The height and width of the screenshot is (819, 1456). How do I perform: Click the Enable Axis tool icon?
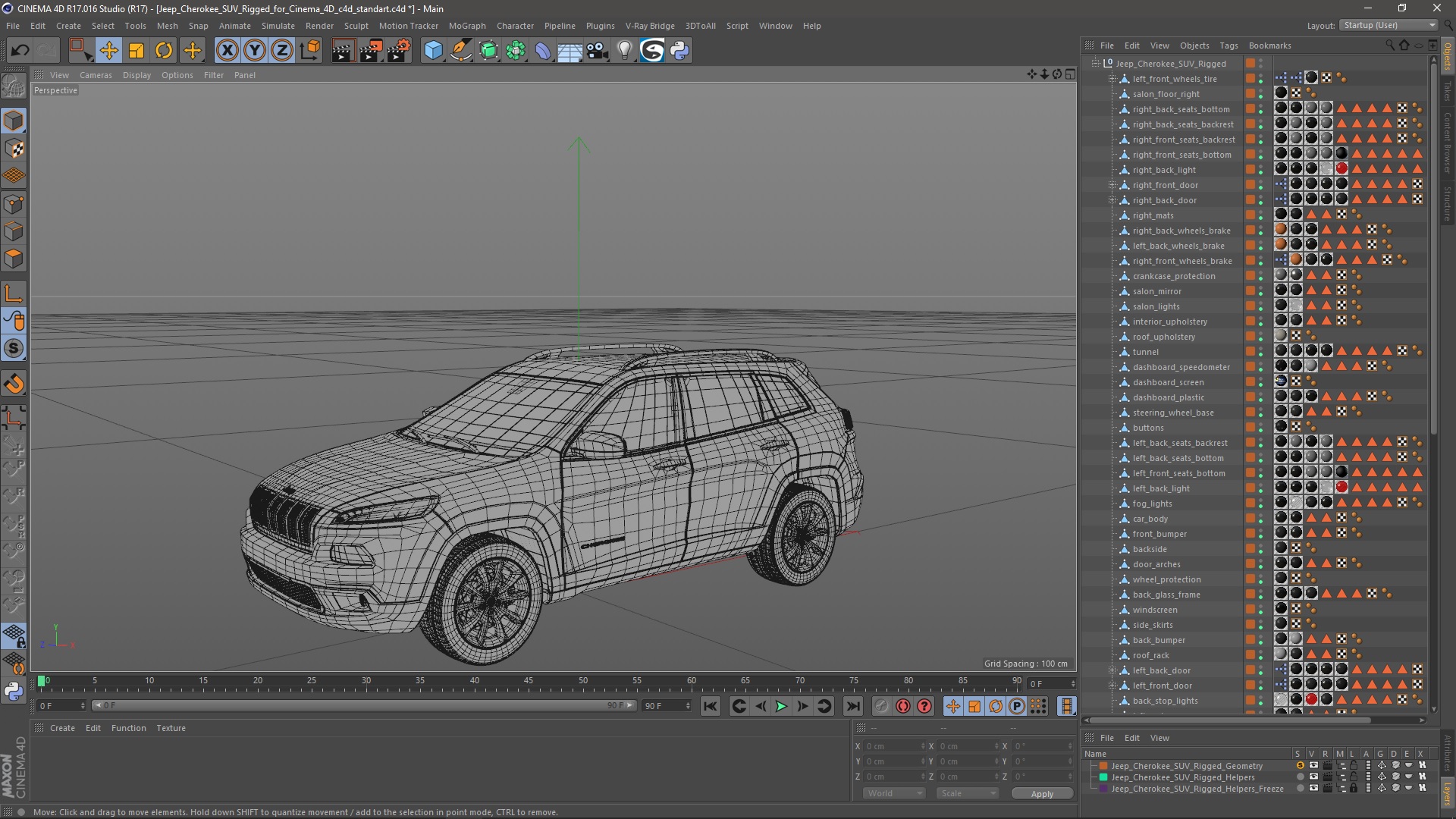click(14, 293)
